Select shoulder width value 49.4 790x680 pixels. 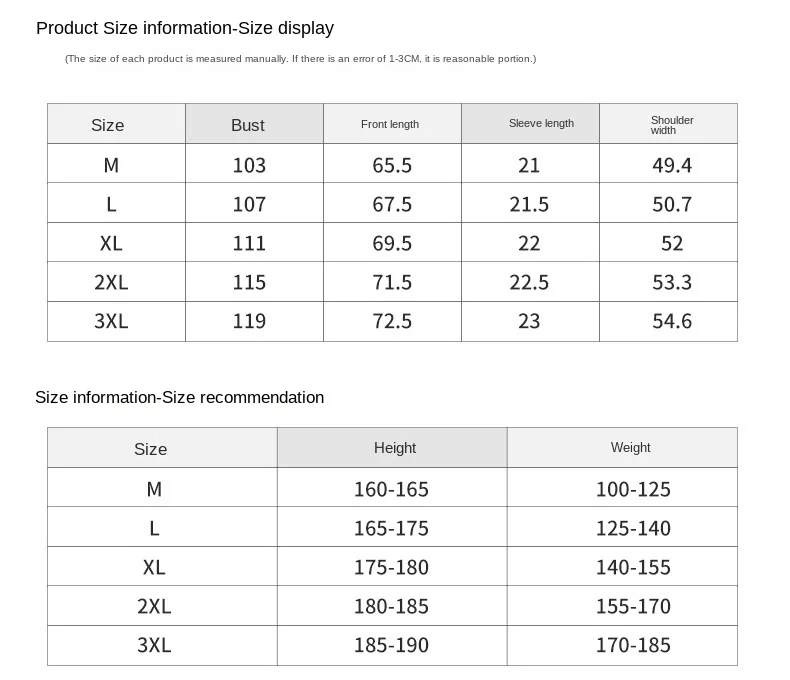pos(672,165)
